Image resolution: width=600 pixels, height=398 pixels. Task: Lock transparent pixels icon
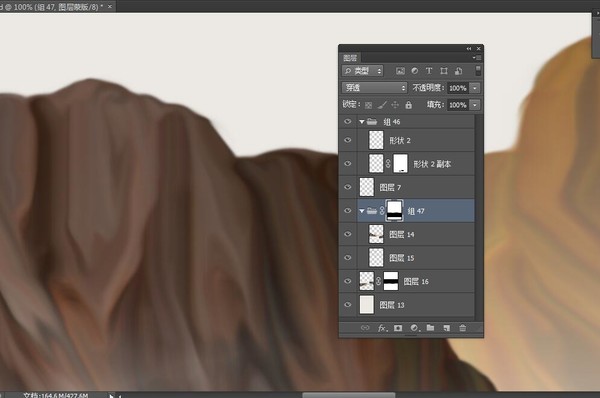point(368,105)
